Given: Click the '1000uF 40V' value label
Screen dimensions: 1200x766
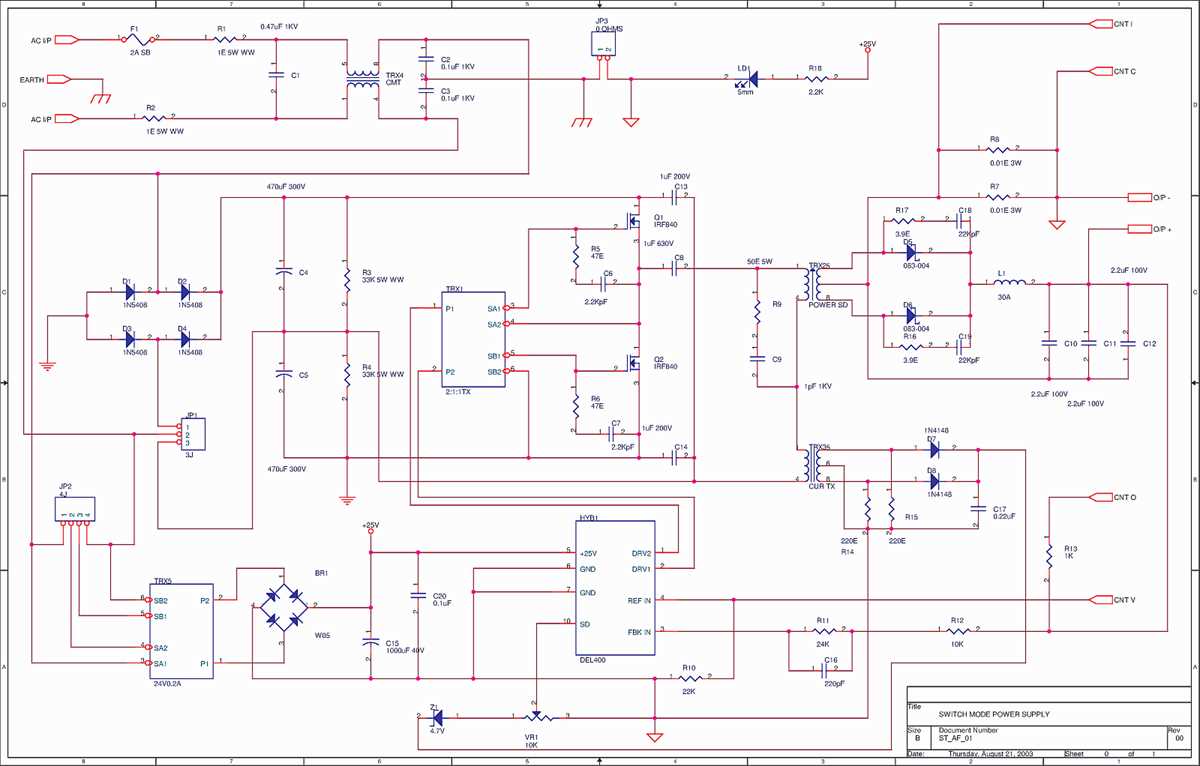Looking at the screenshot, I should click(404, 650).
